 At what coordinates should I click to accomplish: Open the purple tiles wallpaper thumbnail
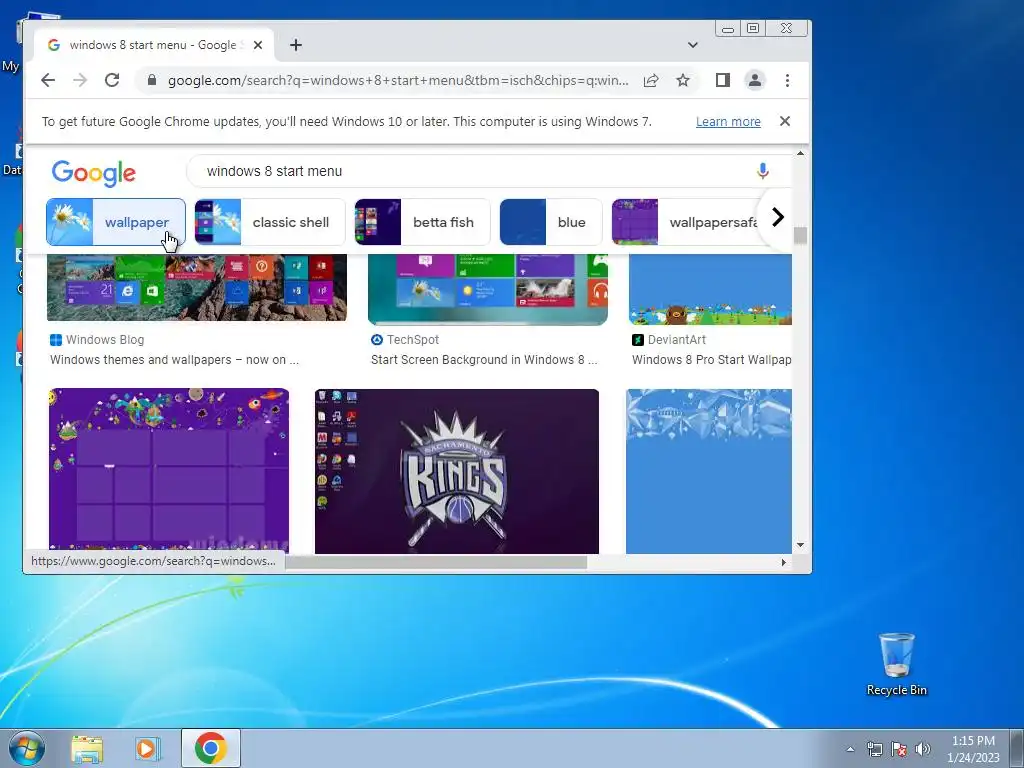click(x=169, y=471)
